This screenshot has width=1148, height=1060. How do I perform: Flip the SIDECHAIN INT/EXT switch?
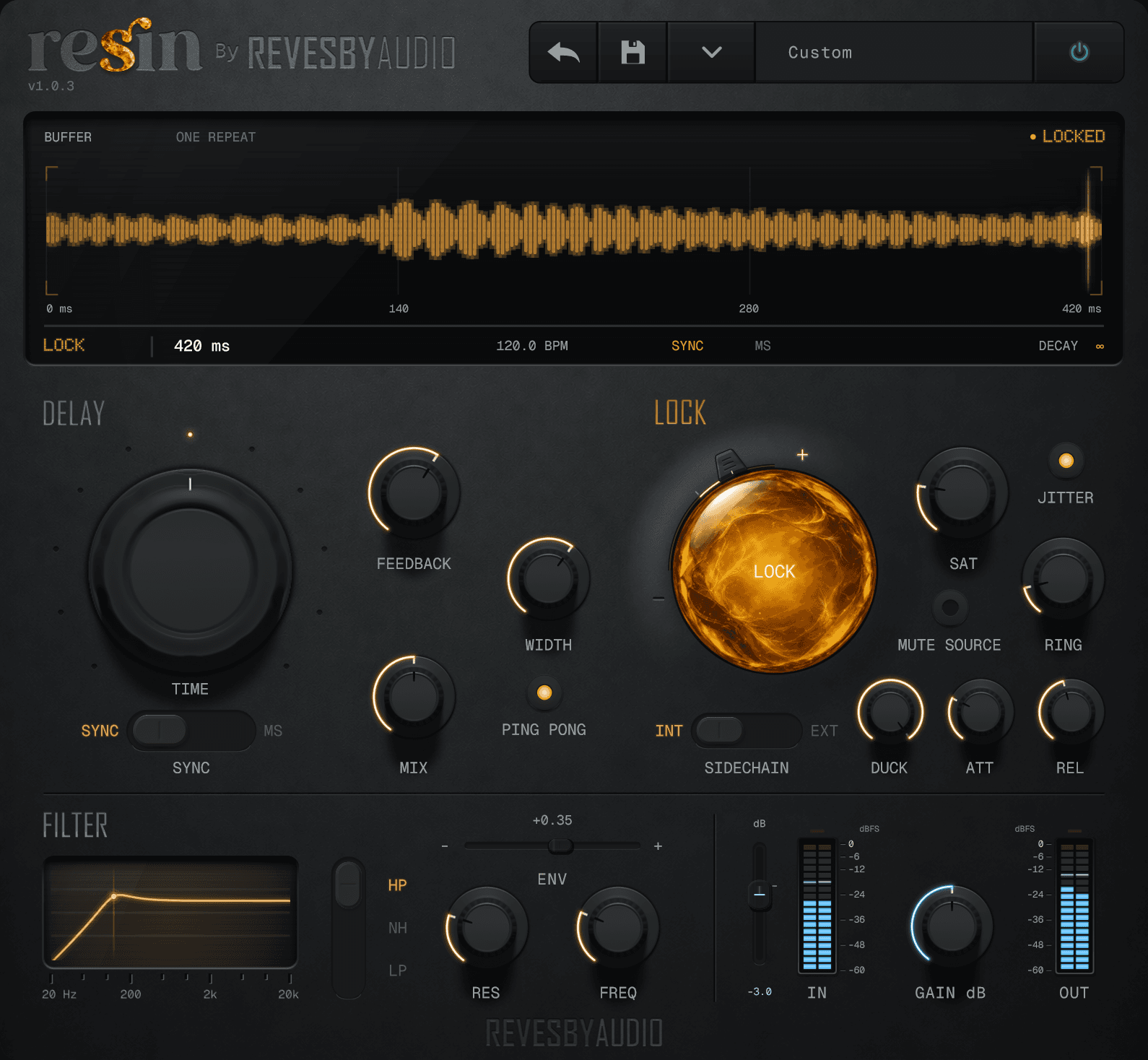(747, 730)
